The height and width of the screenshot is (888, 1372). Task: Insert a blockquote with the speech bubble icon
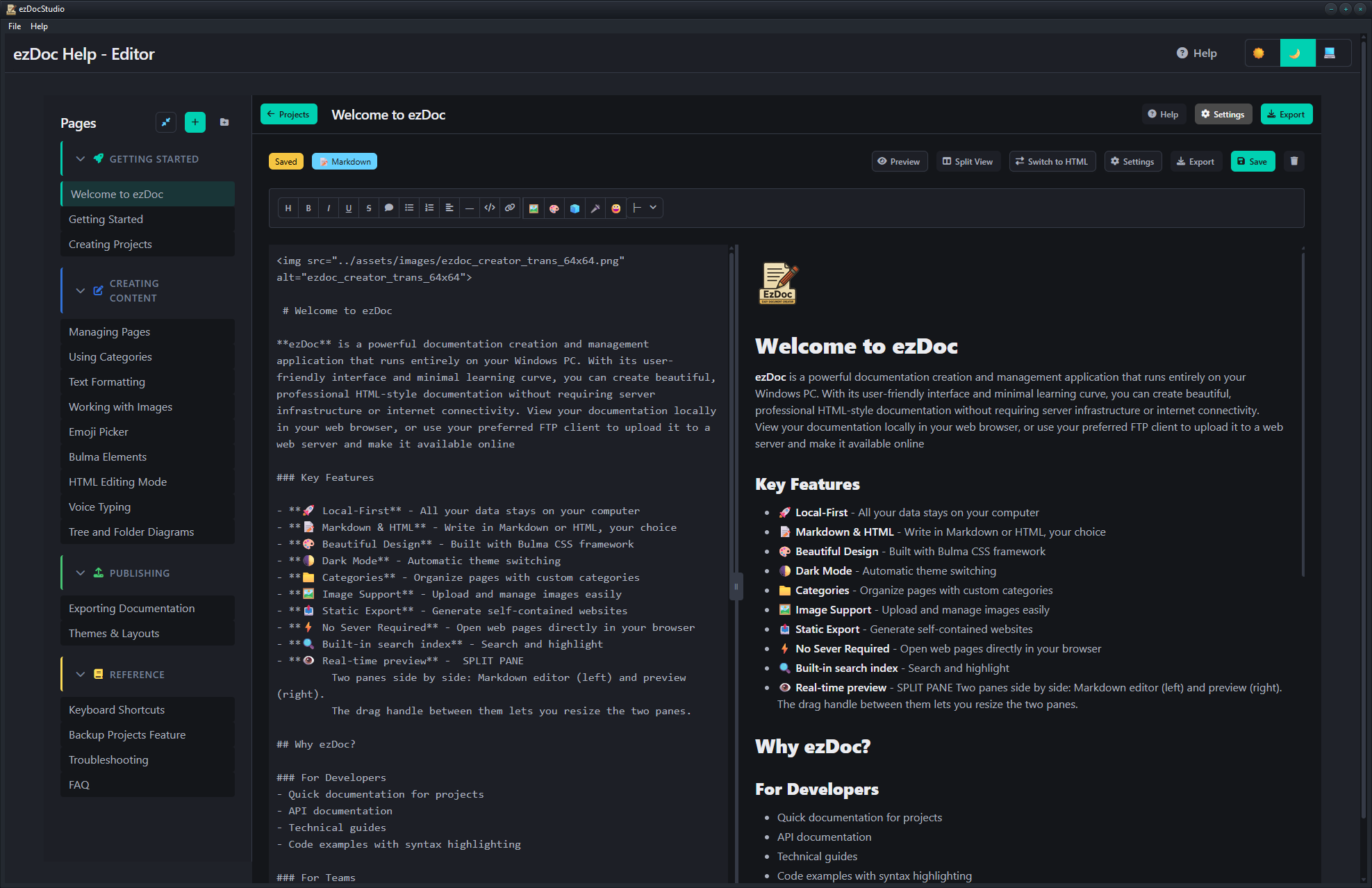(389, 208)
